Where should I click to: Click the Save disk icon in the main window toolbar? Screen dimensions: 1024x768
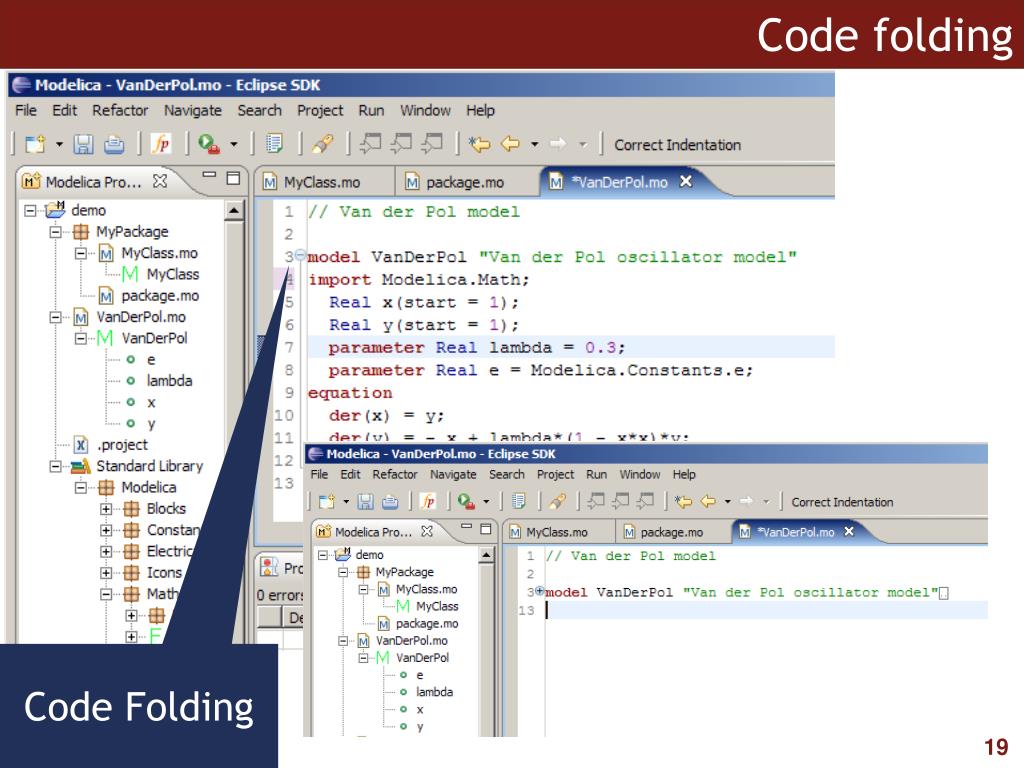click(x=83, y=144)
